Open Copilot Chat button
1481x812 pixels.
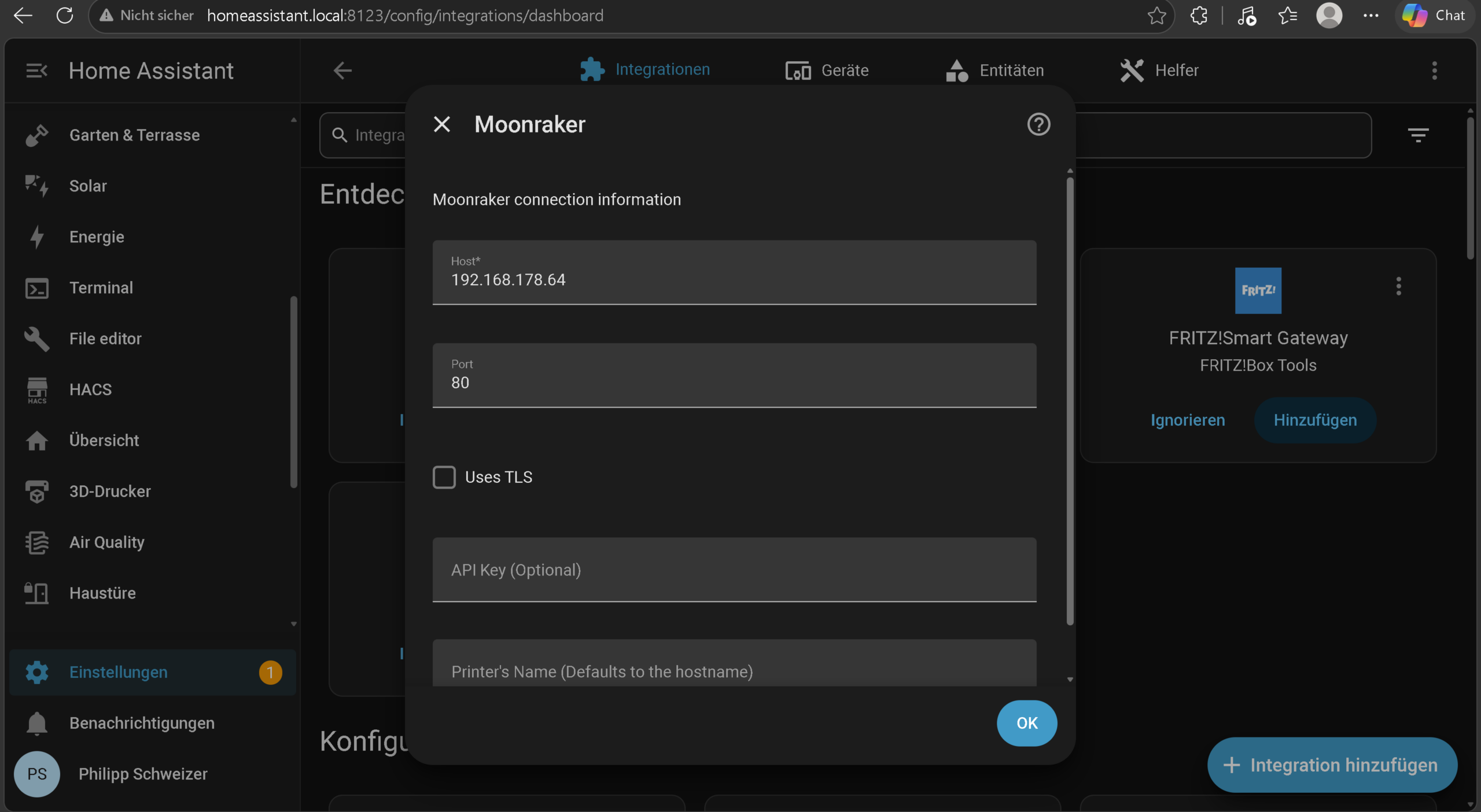tap(1434, 16)
